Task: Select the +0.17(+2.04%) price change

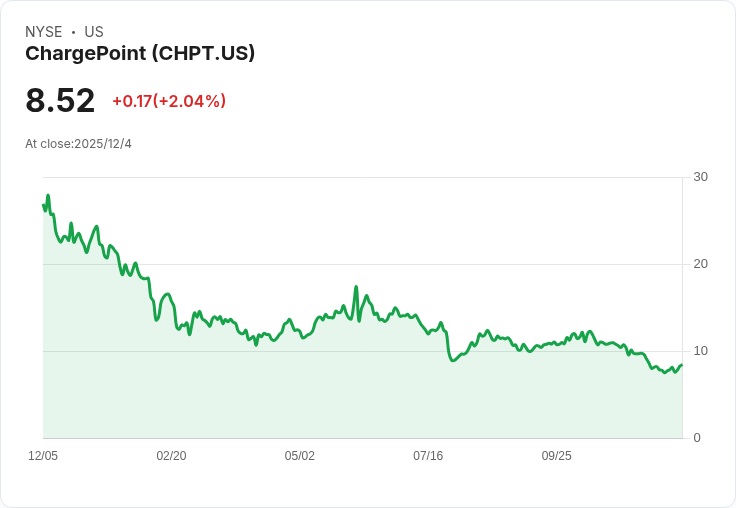Action: [169, 101]
